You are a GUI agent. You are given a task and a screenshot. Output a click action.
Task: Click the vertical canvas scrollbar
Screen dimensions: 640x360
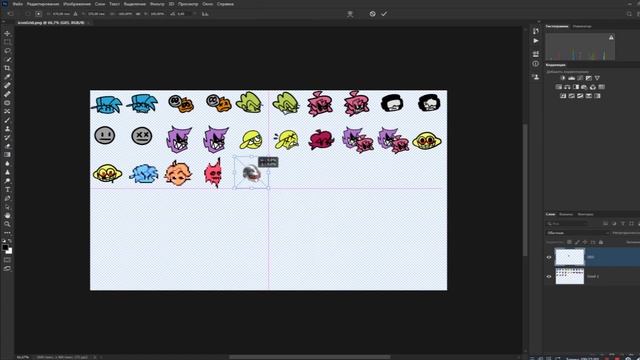pyautogui.click(x=525, y=190)
